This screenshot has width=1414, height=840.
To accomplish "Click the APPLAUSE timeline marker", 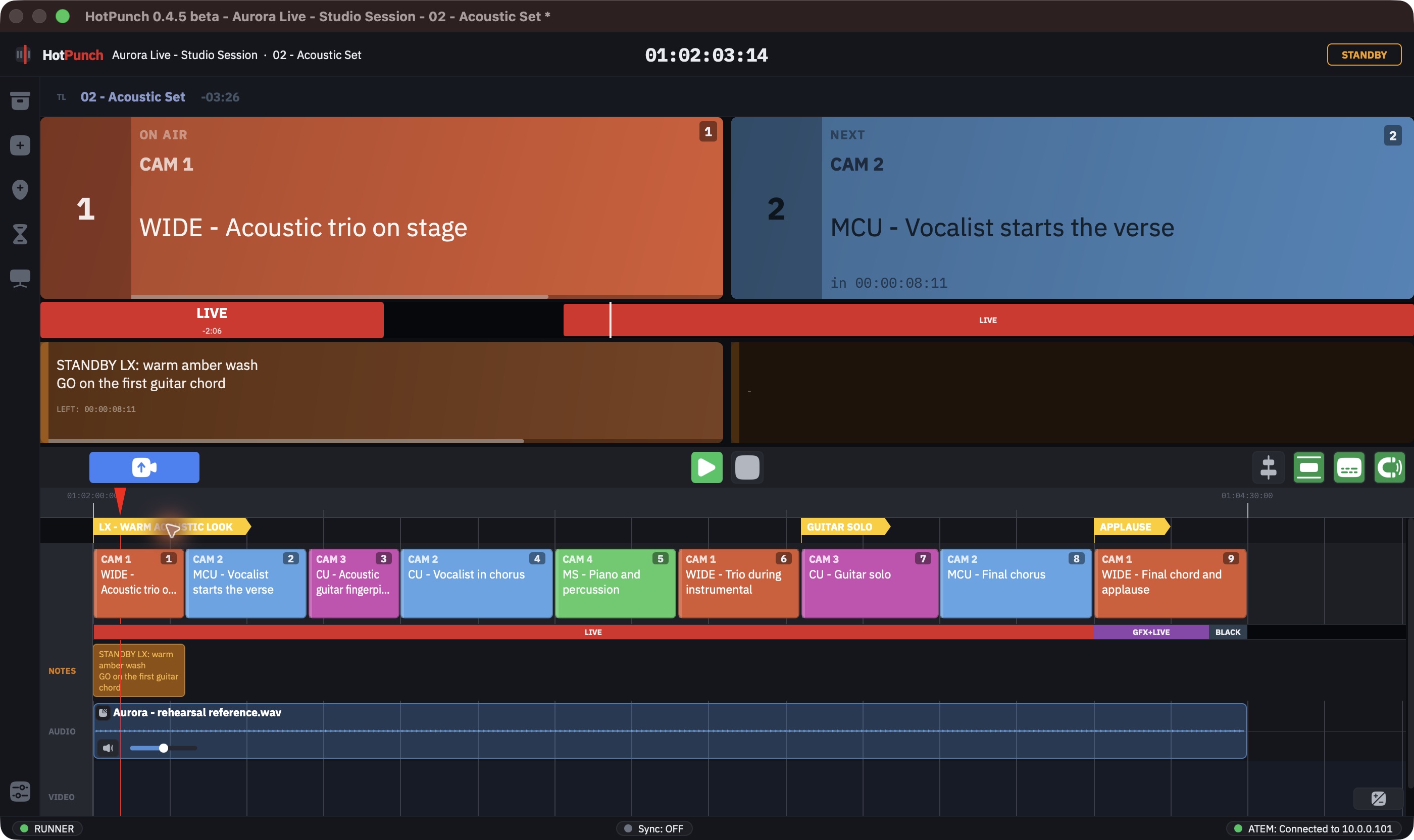I will point(1131,527).
